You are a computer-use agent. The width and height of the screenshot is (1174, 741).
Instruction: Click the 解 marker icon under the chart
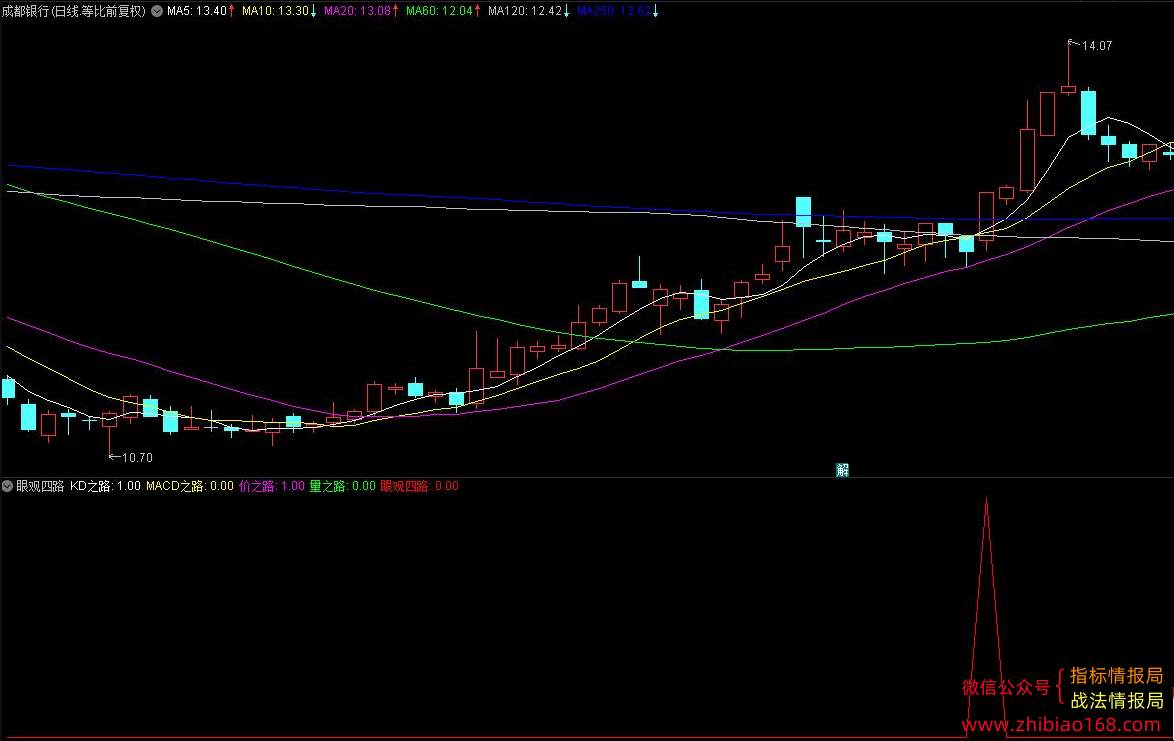pos(842,469)
